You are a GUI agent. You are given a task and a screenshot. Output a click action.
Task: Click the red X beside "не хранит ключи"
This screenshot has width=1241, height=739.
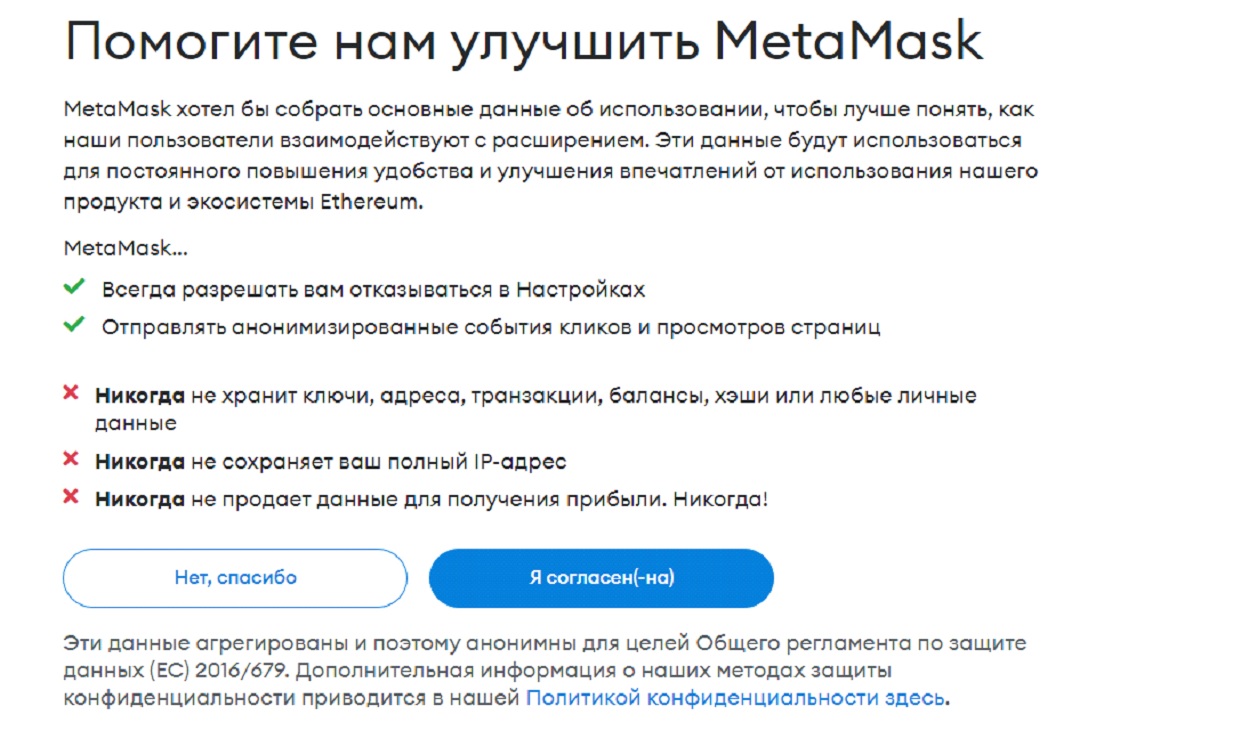pyautogui.click(x=71, y=394)
